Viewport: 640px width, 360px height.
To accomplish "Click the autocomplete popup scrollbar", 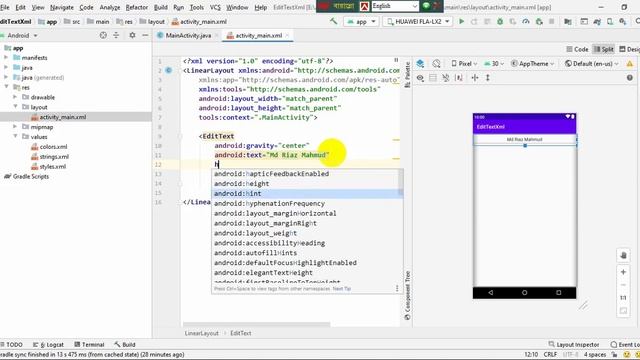I will pyautogui.click(x=401, y=182).
